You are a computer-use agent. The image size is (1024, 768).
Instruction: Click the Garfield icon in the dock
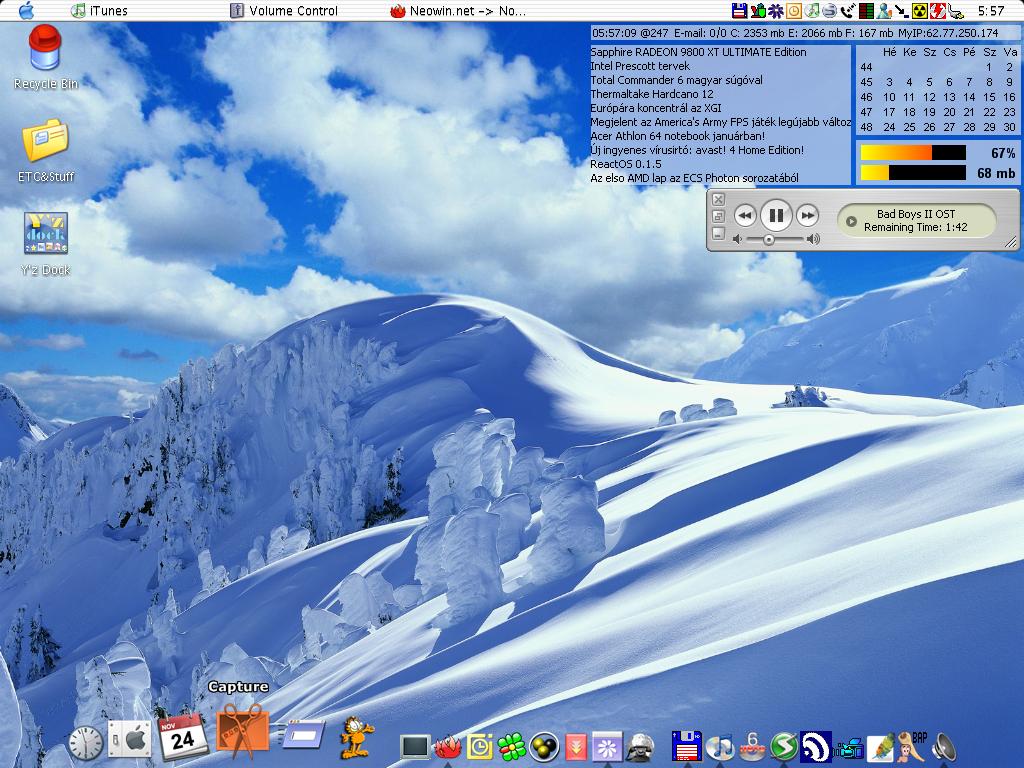click(x=354, y=738)
